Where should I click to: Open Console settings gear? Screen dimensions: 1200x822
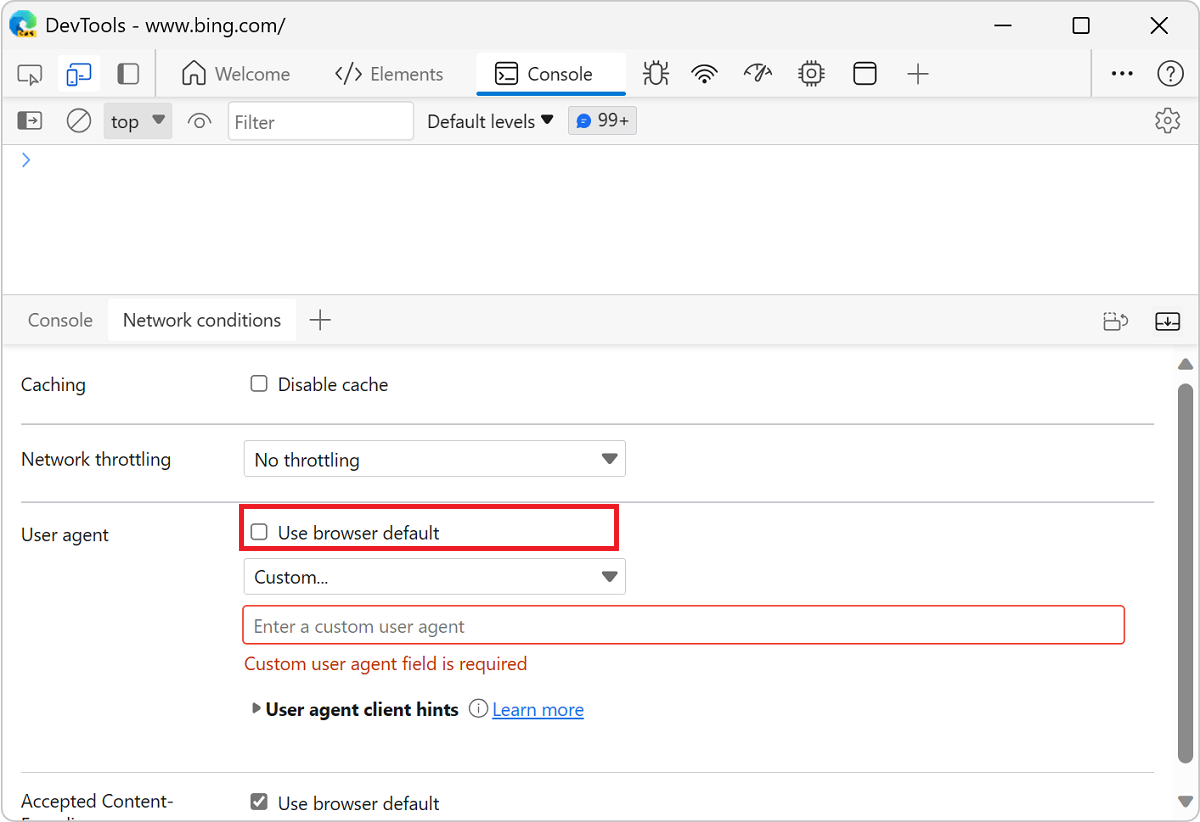pos(1167,121)
